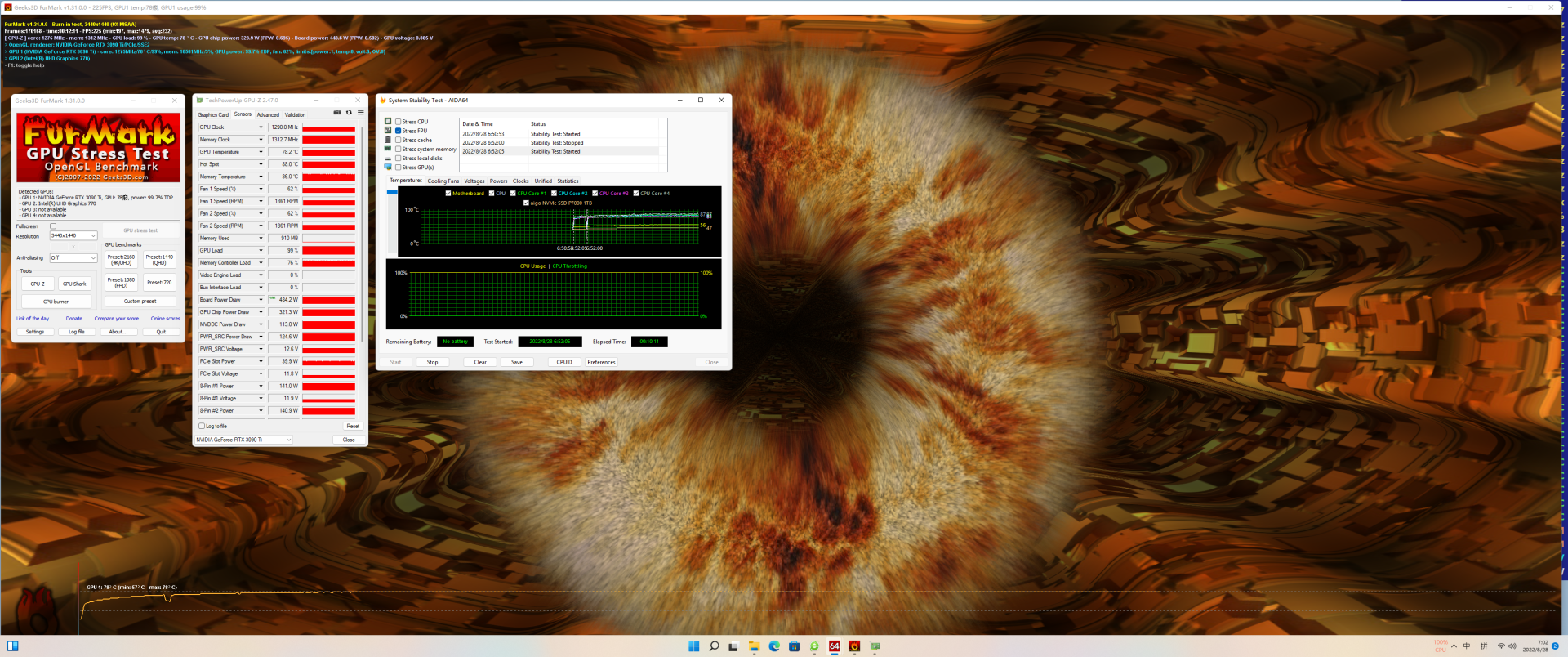This screenshot has width=1568, height=657.
Task: Click AIDA64 temperature graph page slider
Action: click(x=392, y=192)
